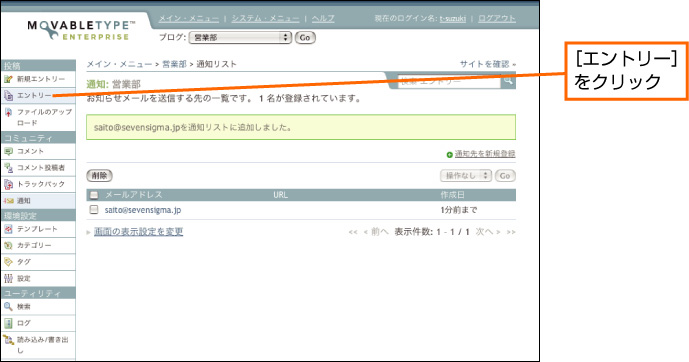Image resolution: width=689 pixels, height=362 pixels.
Task: Click メイン・メニュー in the breadcrumb
Action: pyautogui.click(x=119, y=64)
